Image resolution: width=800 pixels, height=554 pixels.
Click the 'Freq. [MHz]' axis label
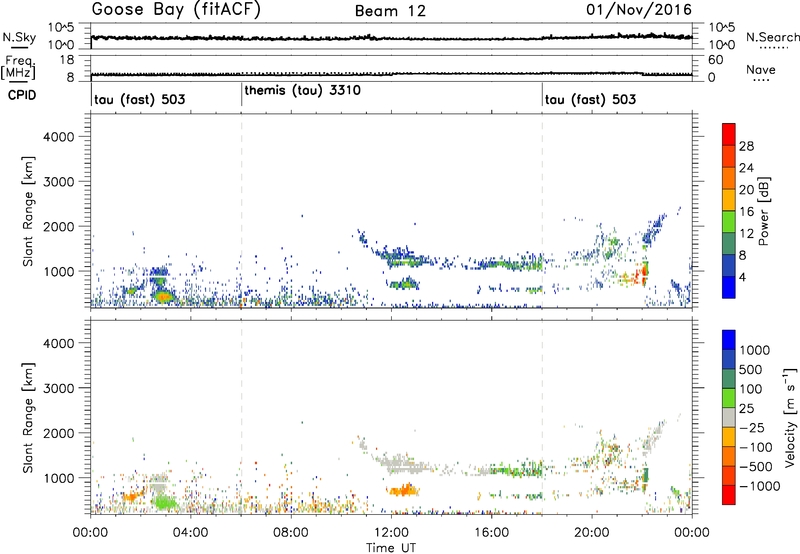click(18, 67)
